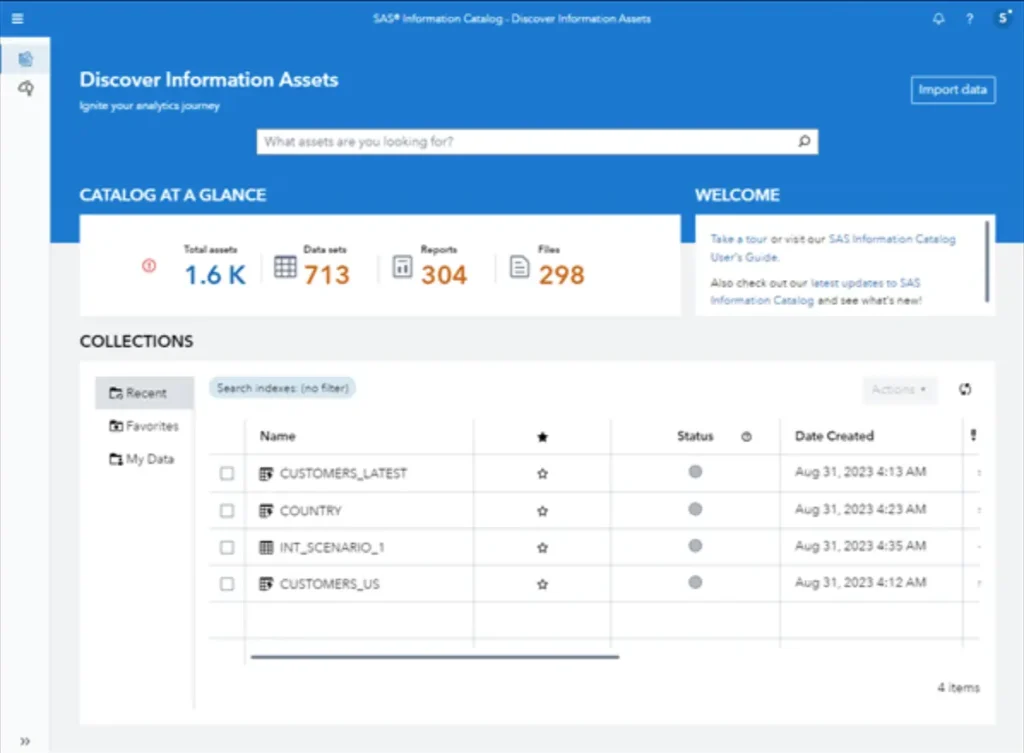This screenshot has height=753, width=1024.
Task: Click the search magnifier icon
Action: point(805,141)
